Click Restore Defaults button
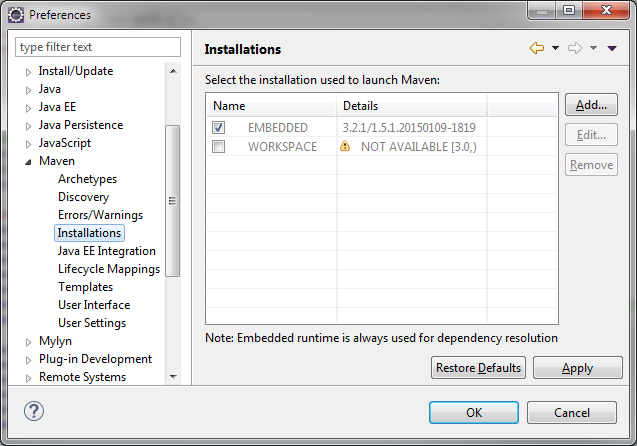 point(478,368)
